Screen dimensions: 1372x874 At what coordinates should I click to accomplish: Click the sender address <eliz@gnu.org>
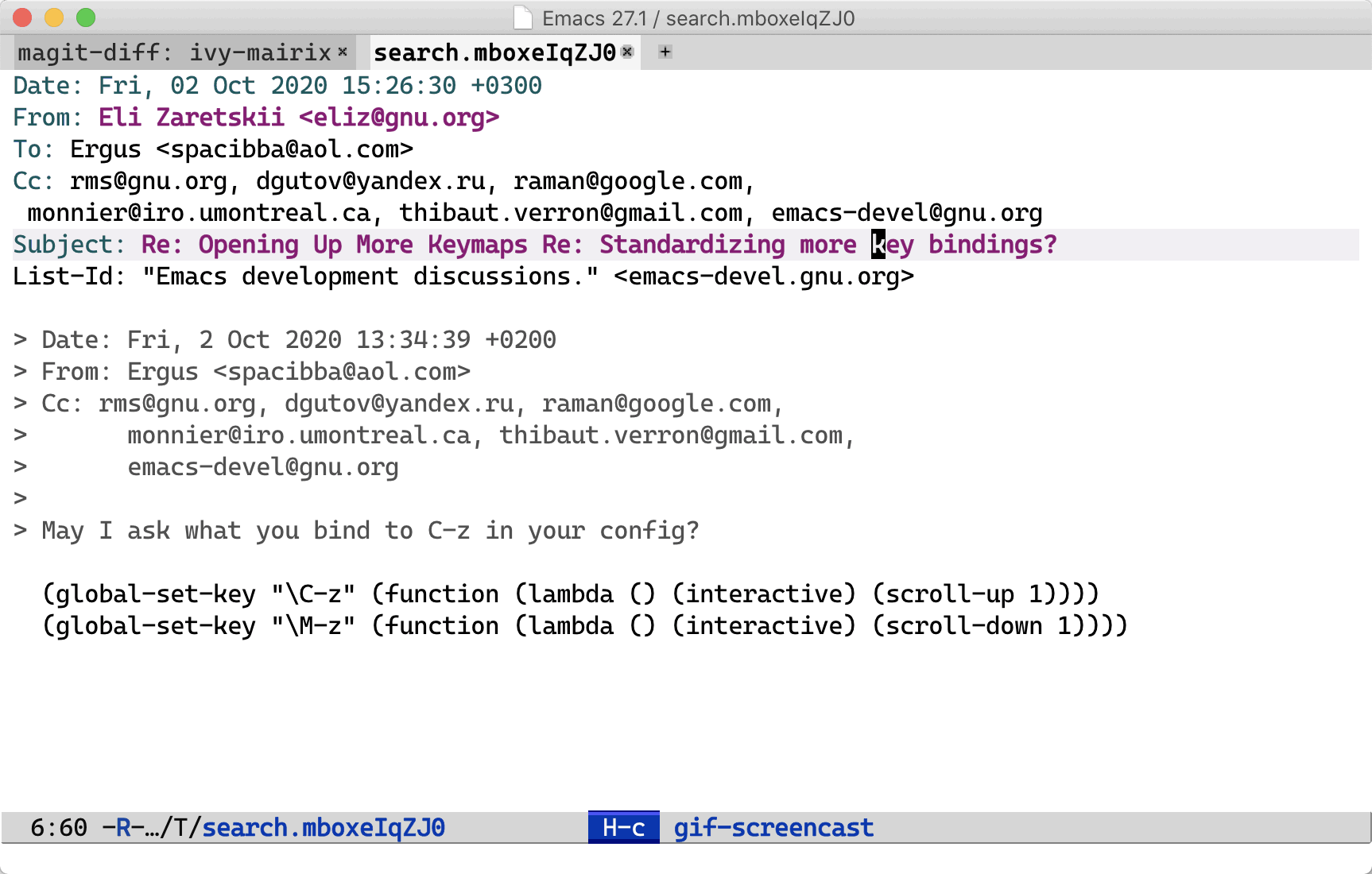(399, 118)
